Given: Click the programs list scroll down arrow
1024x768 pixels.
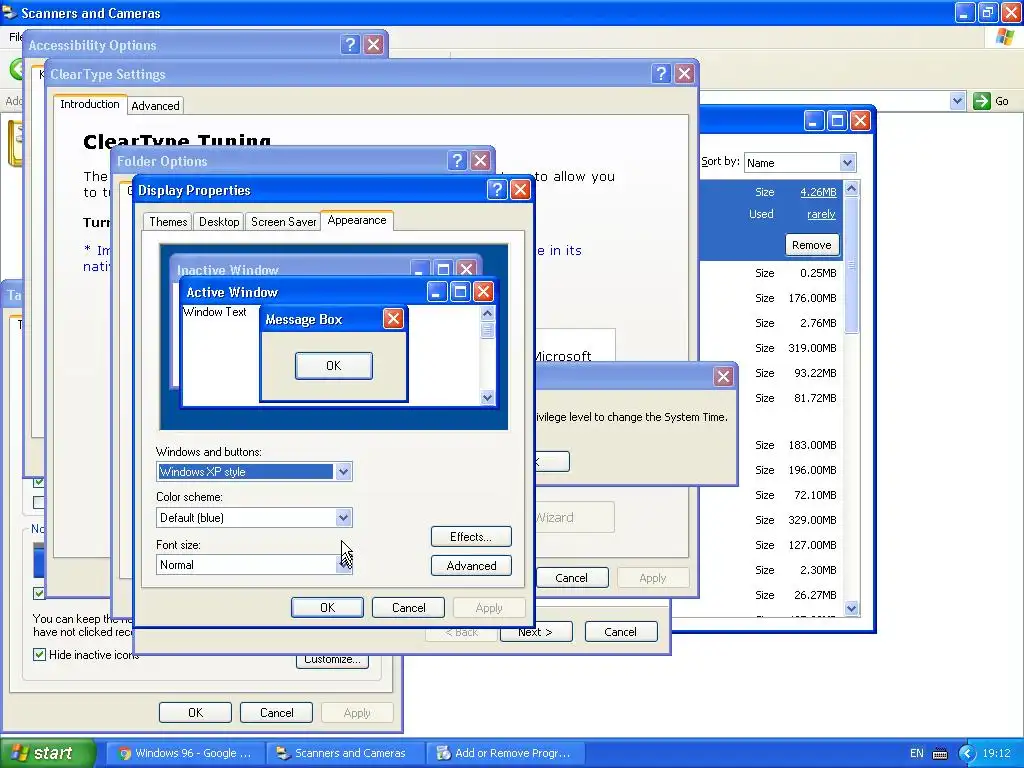Looking at the screenshot, I should [x=851, y=609].
